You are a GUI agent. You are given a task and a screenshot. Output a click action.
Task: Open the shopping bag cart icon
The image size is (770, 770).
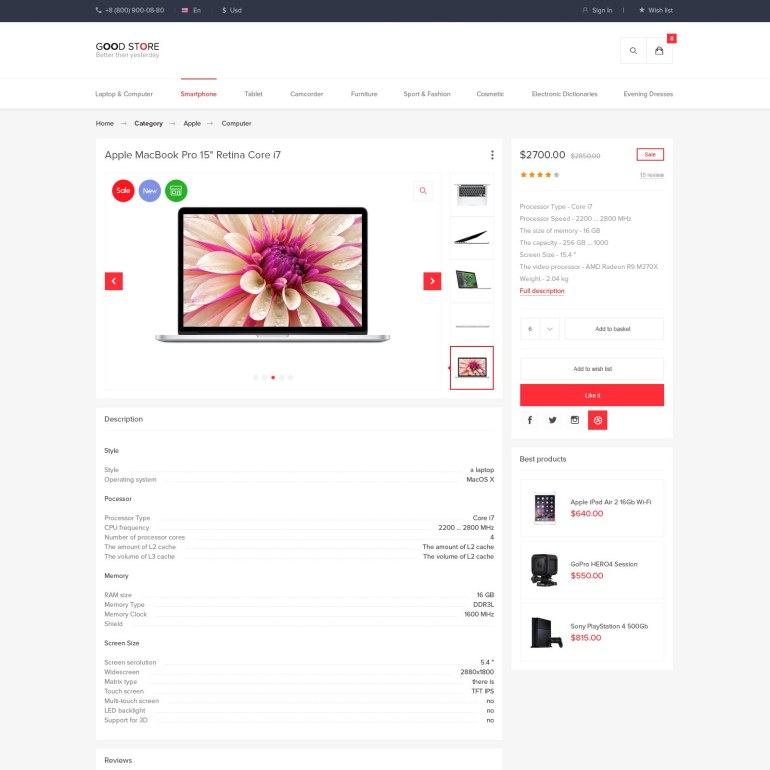pos(659,51)
